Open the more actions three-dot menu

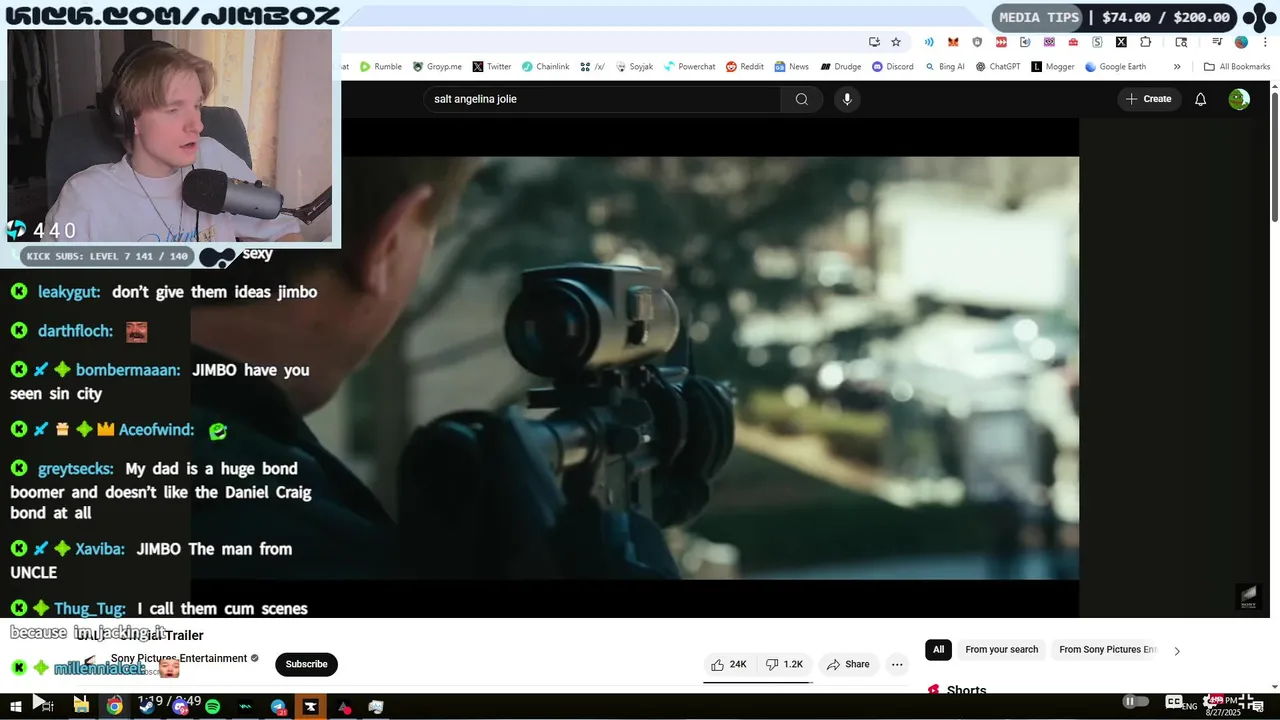click(897, 664)
